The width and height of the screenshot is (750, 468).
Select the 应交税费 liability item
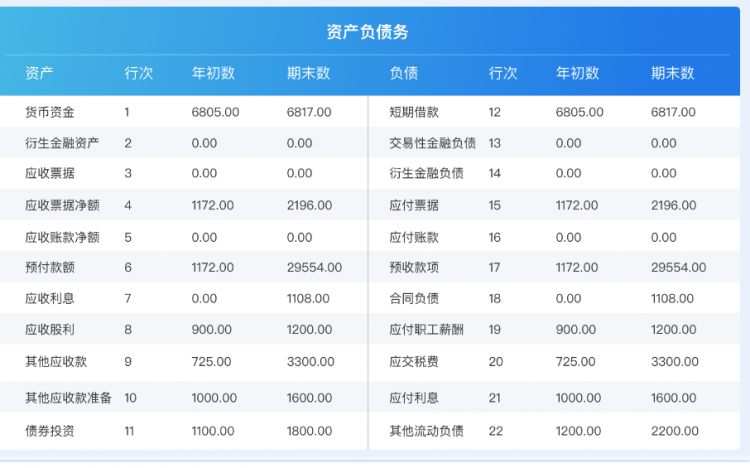[414, 361]
